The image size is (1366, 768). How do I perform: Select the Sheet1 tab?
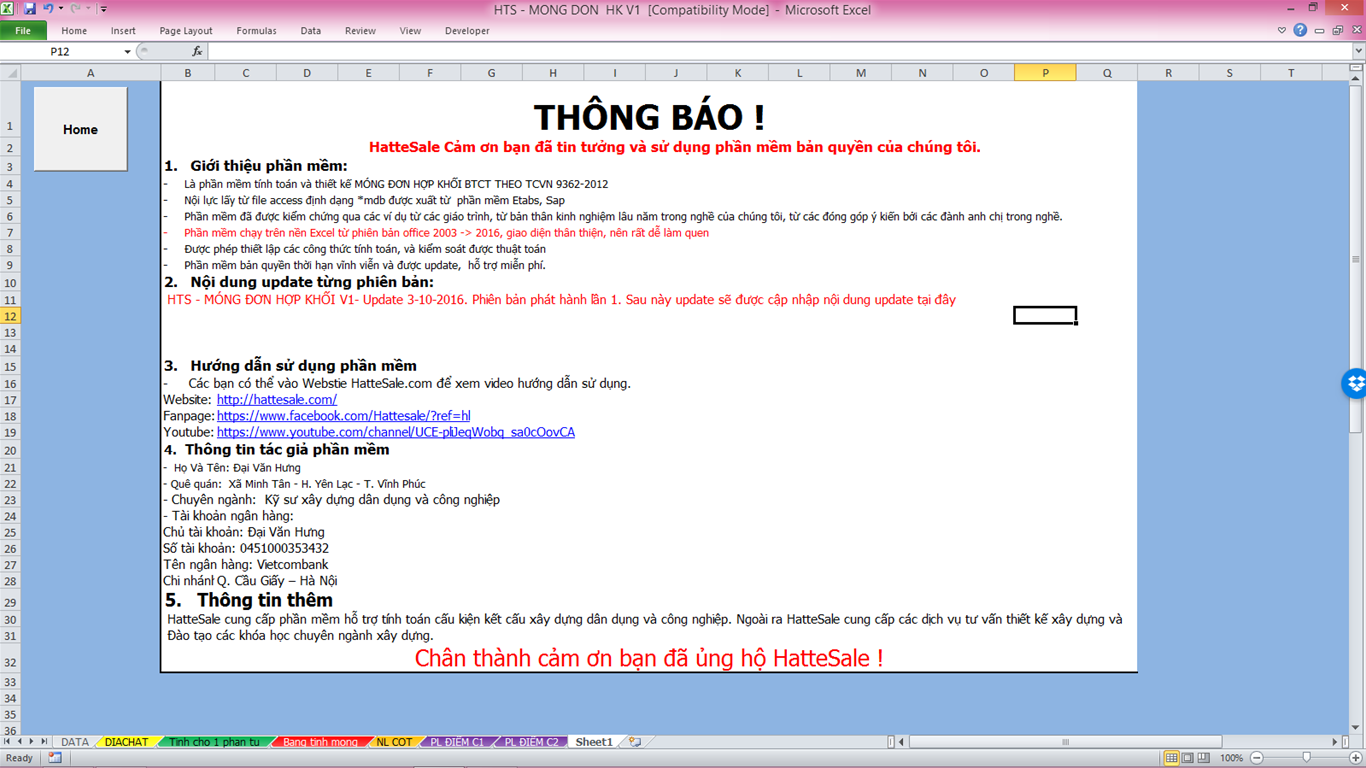point(594,742)
